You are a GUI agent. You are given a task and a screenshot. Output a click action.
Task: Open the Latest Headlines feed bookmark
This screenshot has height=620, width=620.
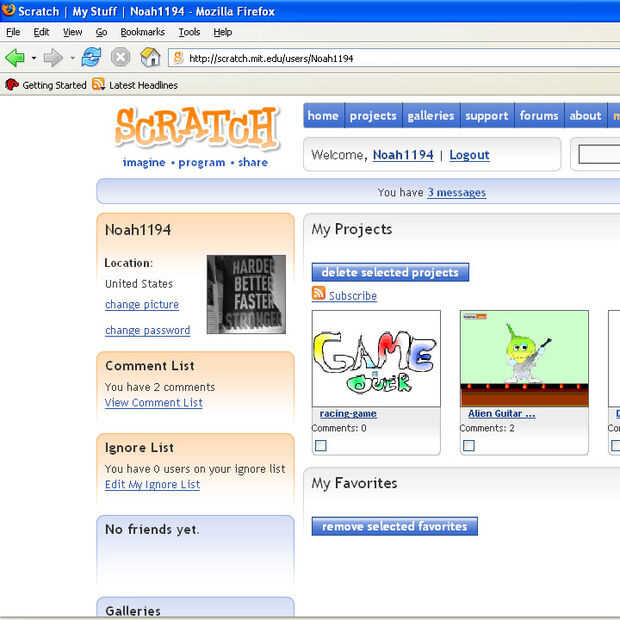click(135, 85)
